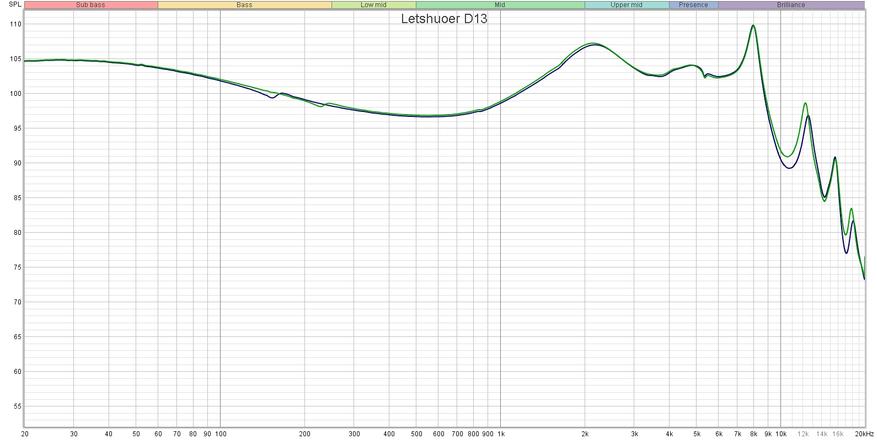The width and height of the screenshot is (877, 440).
Task: Click the Letshuoer D13 graph title
Action: coord(444,19)
